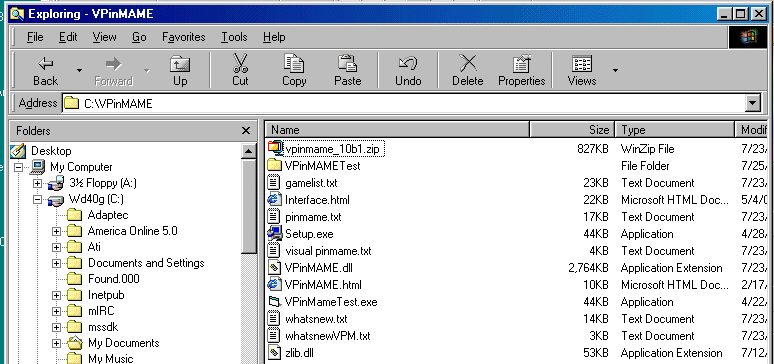
Task: Sort files by Size column header
Action: coord(572,130)
